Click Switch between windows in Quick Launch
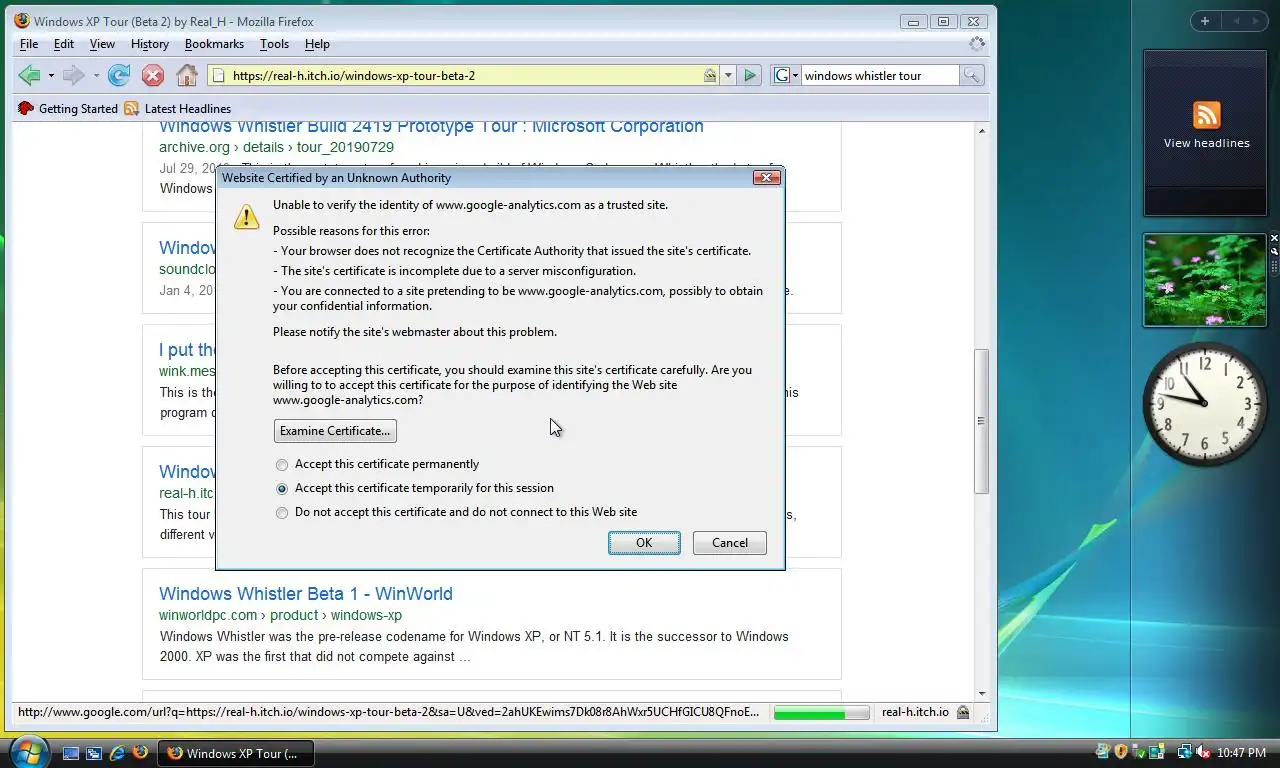This screenshot has width=1280, height=768. [94, 753]
